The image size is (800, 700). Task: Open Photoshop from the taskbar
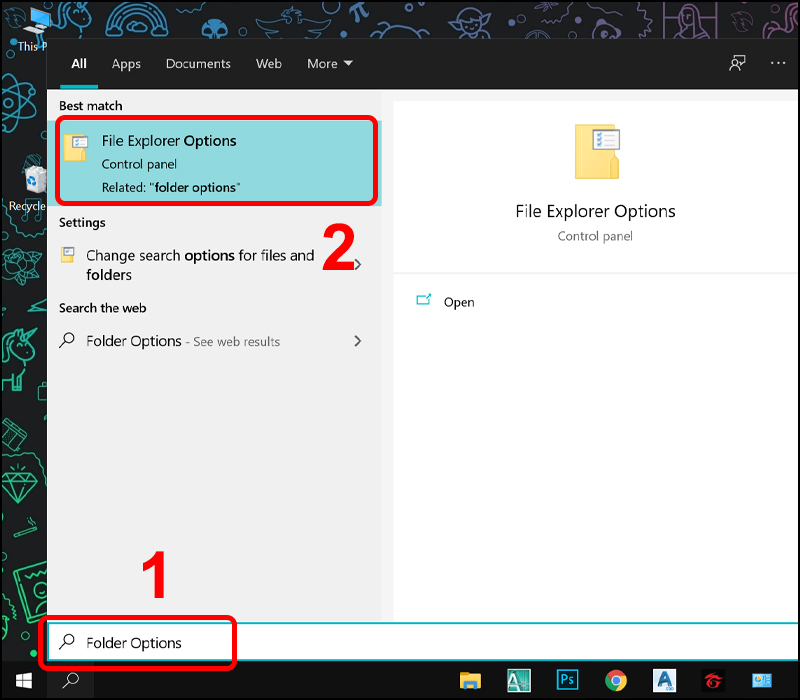[567, 680]
